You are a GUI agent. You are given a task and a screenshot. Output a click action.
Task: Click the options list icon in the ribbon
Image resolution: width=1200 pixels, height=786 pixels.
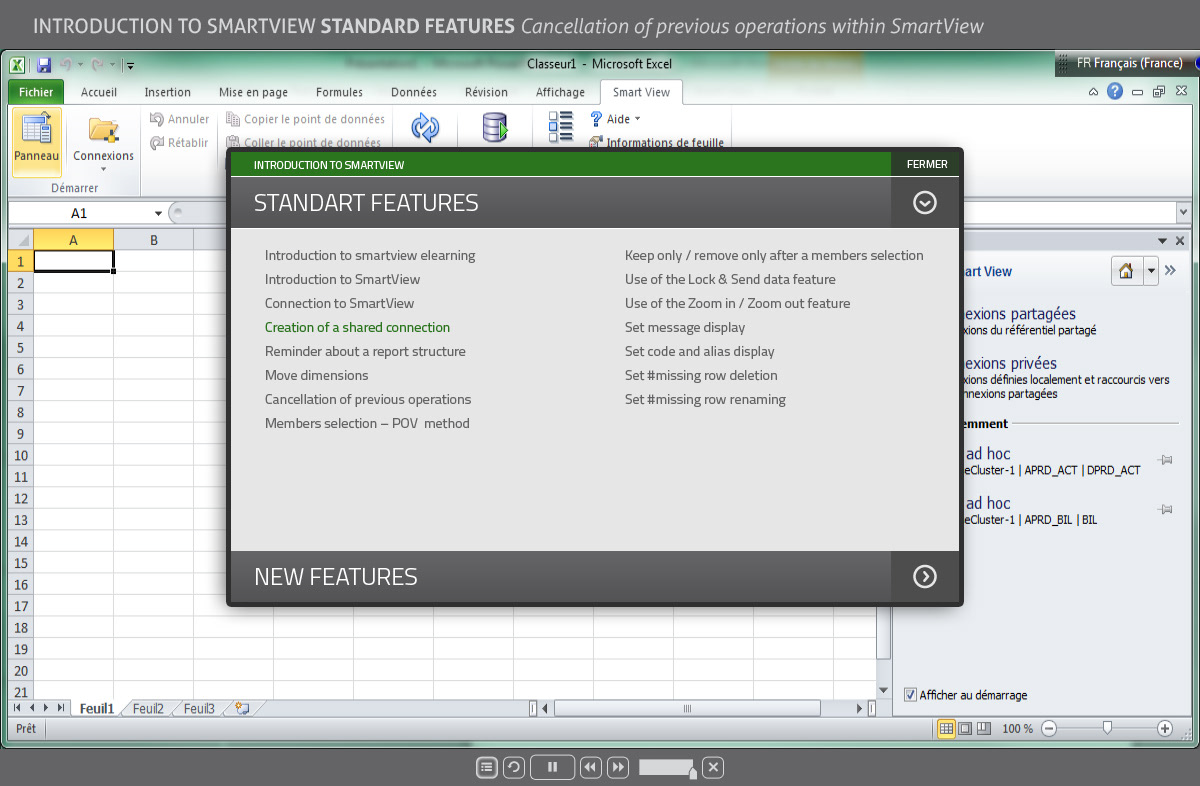(561, 127)
